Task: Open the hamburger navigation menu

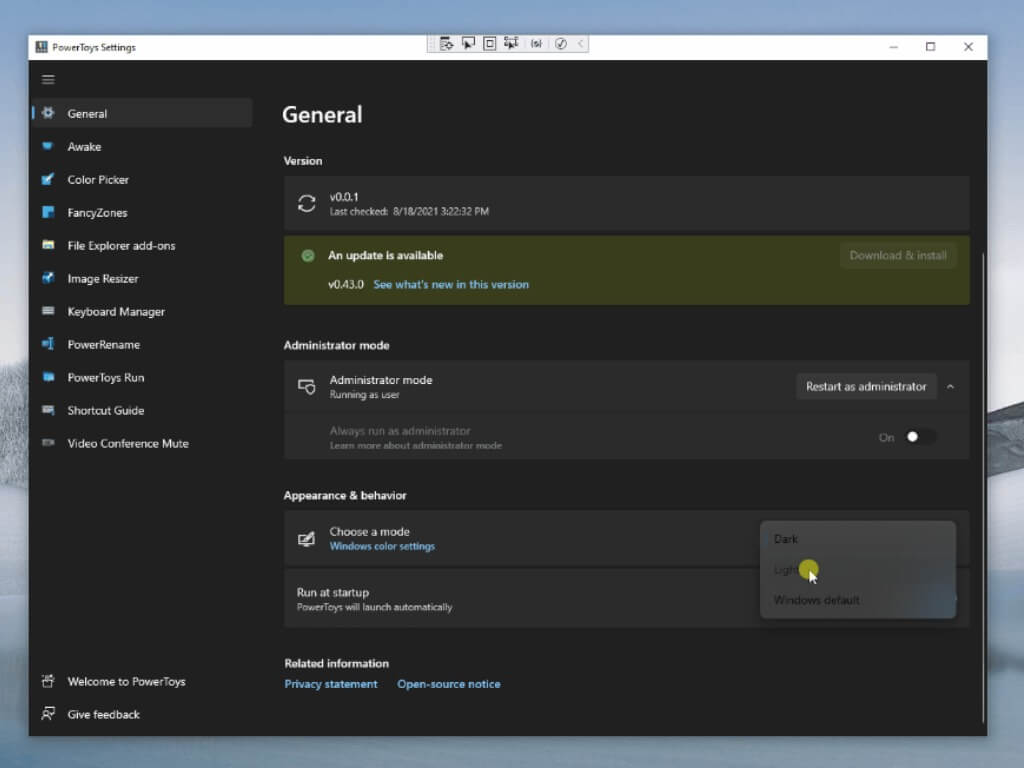Action: (x=48, y=80)
